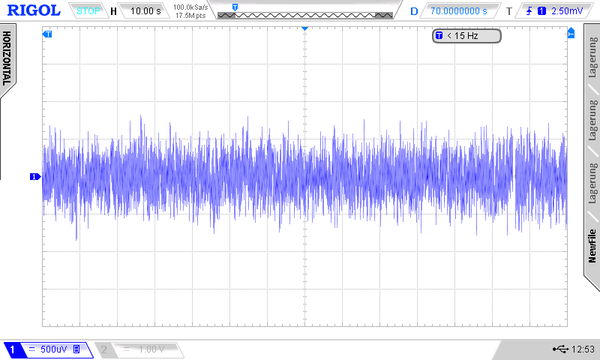Open the horizontal timebase 10.00 s setting
The height and width of the screenshot is (360, 600).
145,11
